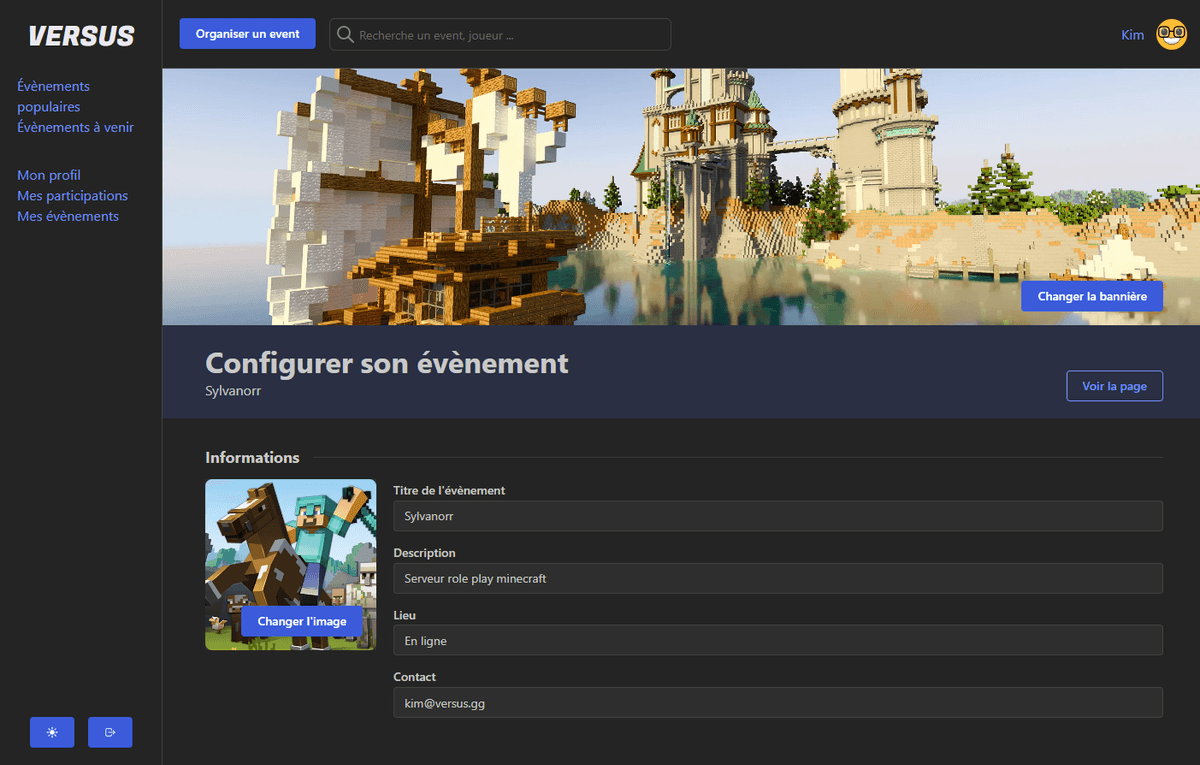The height and width of the screenshot is (765, 1200).
Task: Edit the Lieu field
Action: tap(778, 640)
